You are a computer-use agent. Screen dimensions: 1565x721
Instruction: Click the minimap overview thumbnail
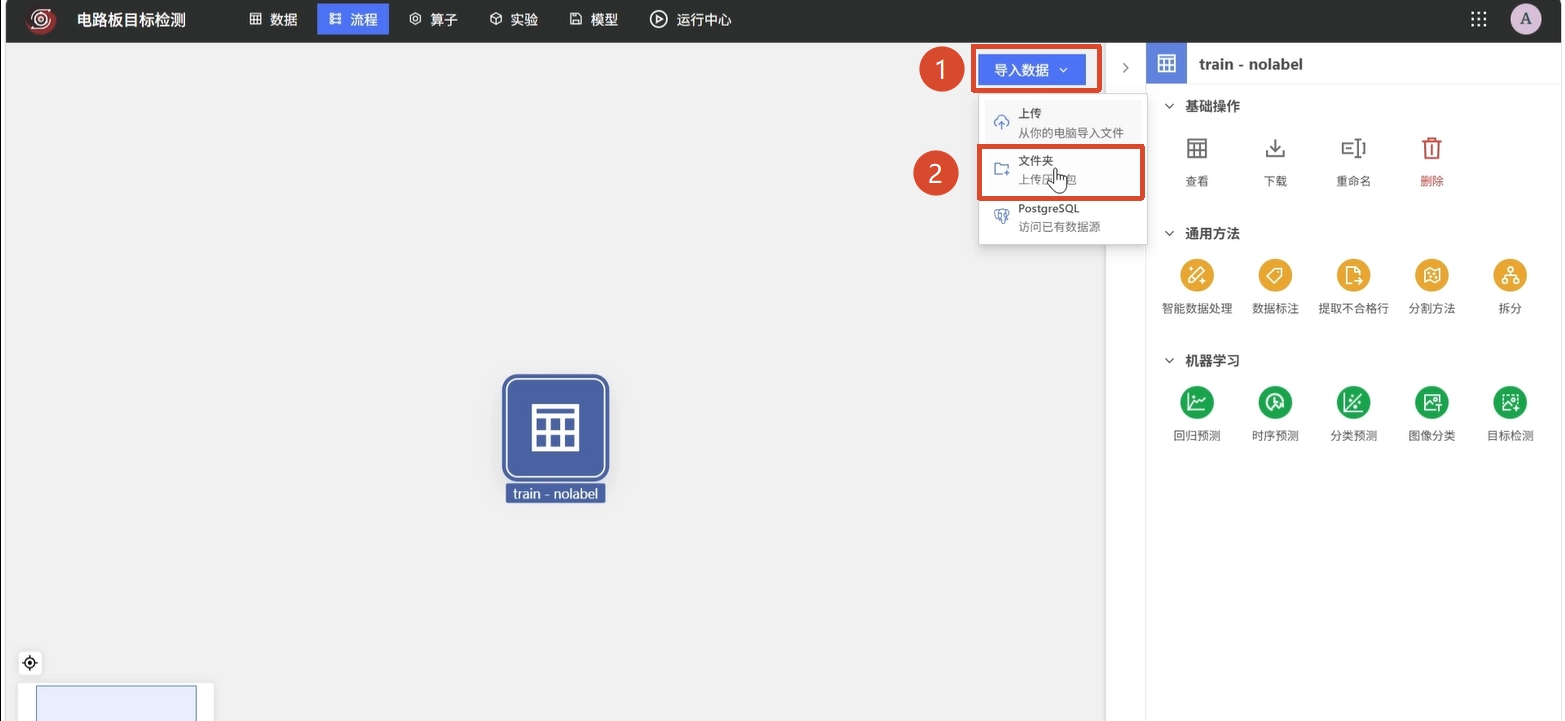(x=116, y=702)
